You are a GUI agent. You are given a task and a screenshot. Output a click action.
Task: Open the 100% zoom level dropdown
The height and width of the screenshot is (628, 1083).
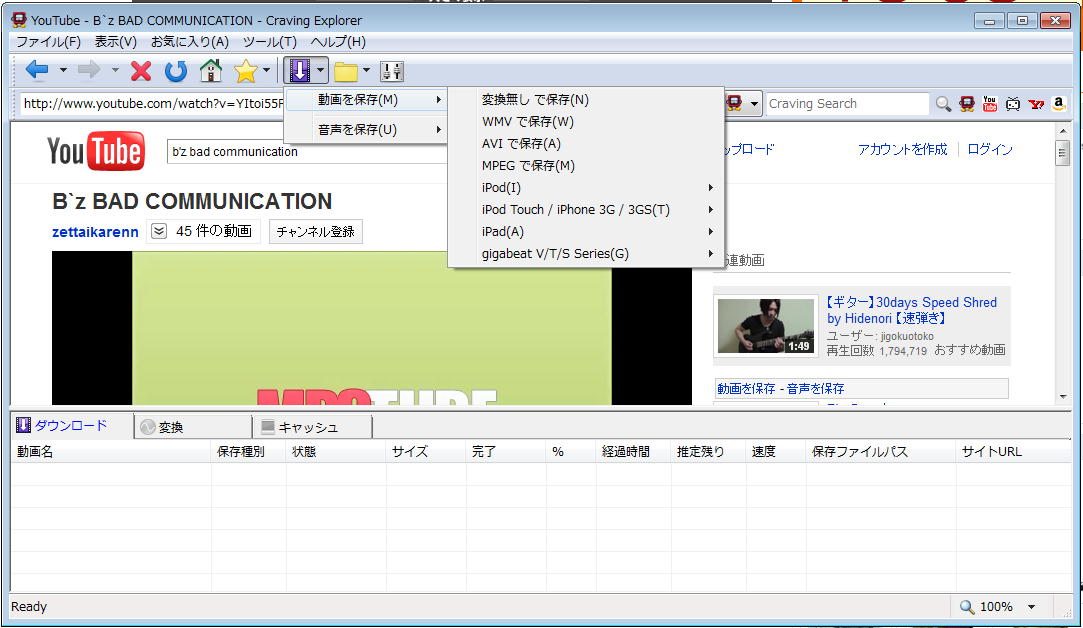1031,607
